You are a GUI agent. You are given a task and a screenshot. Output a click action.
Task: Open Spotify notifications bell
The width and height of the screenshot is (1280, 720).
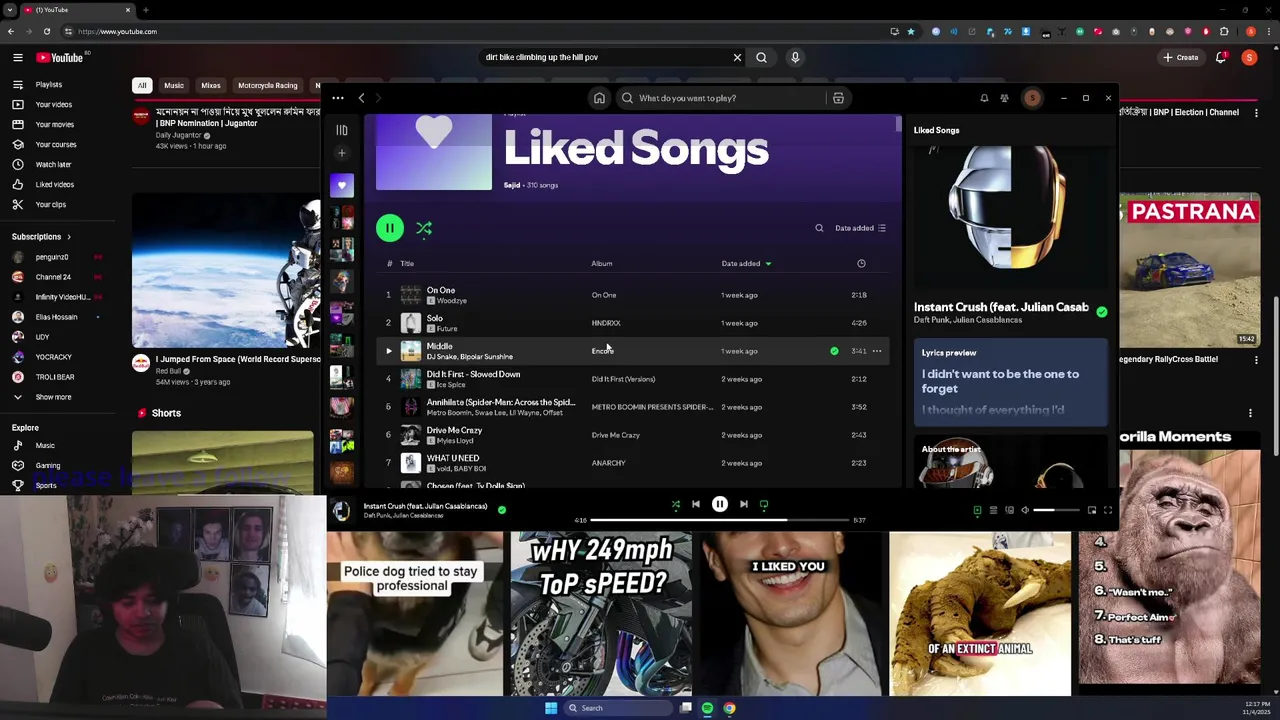(x=984, y=98)
